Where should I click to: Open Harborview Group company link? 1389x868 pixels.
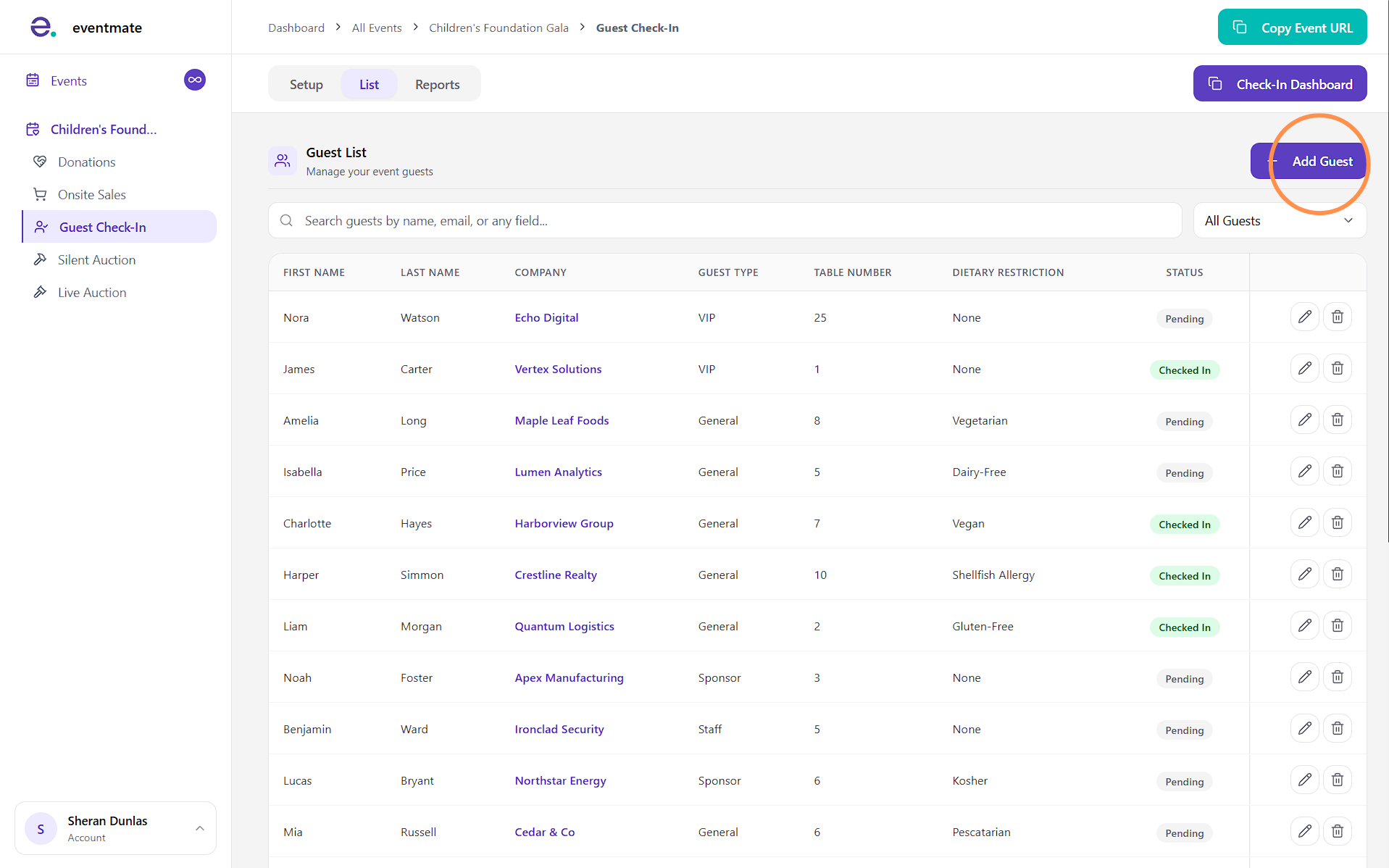[x=564, y=523]
